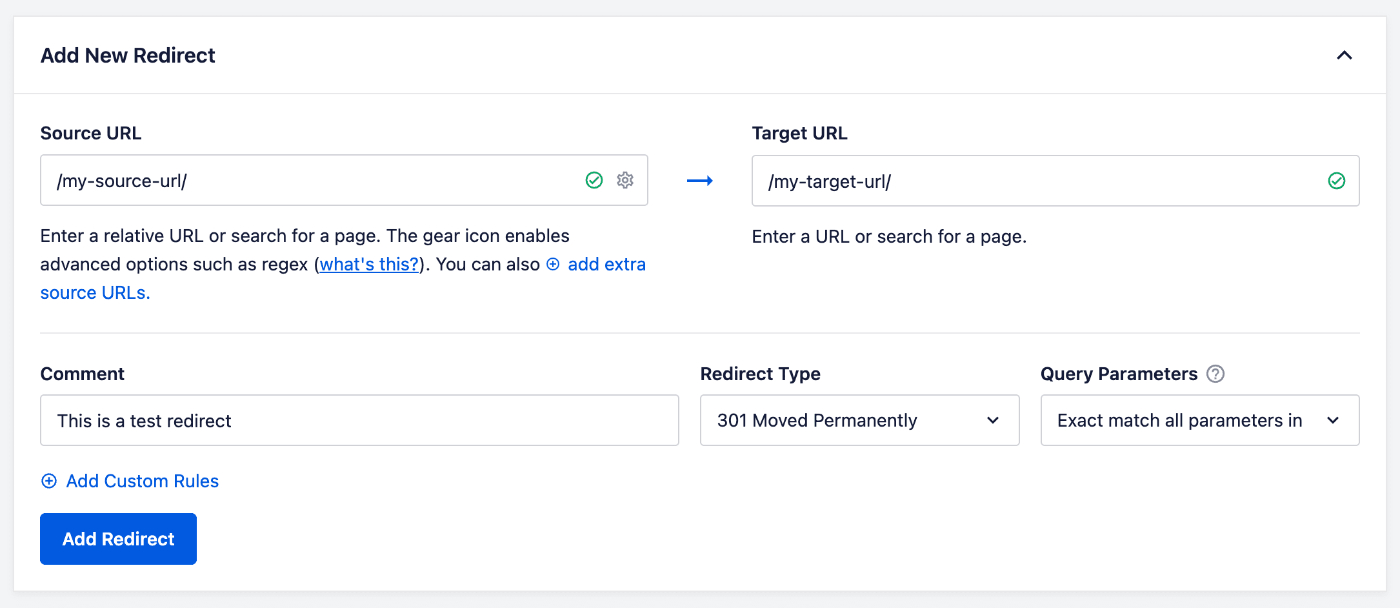Viewport: 1400px width, 608px height.
Task: Click the blue arrow between the URL fields
Action: [700, 180]
